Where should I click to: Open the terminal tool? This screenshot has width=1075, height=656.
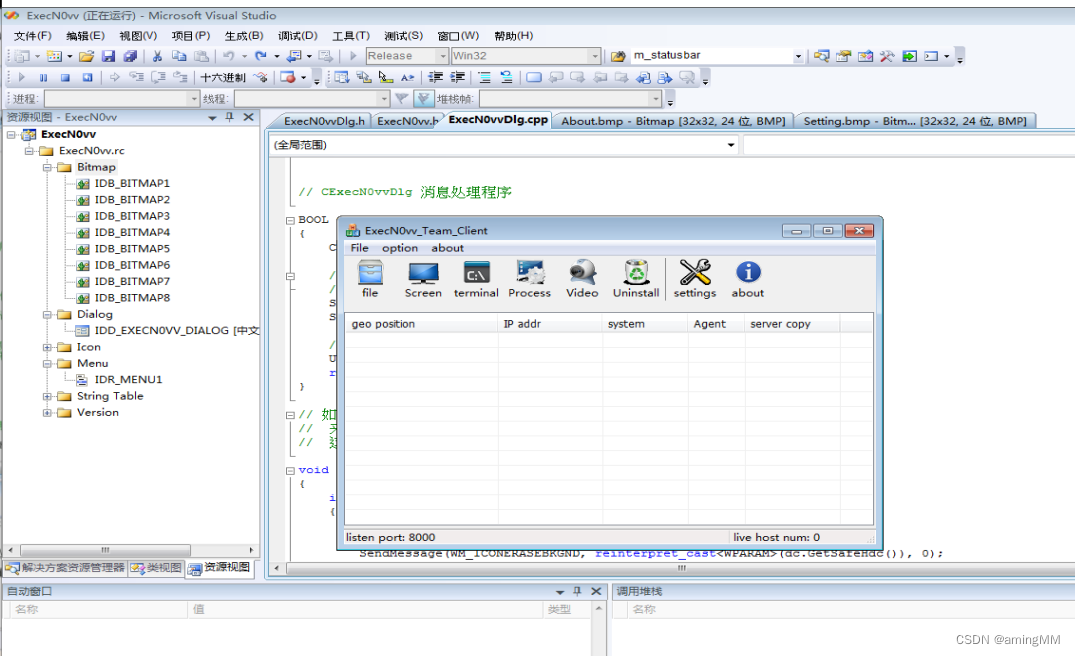coord(476,279)
